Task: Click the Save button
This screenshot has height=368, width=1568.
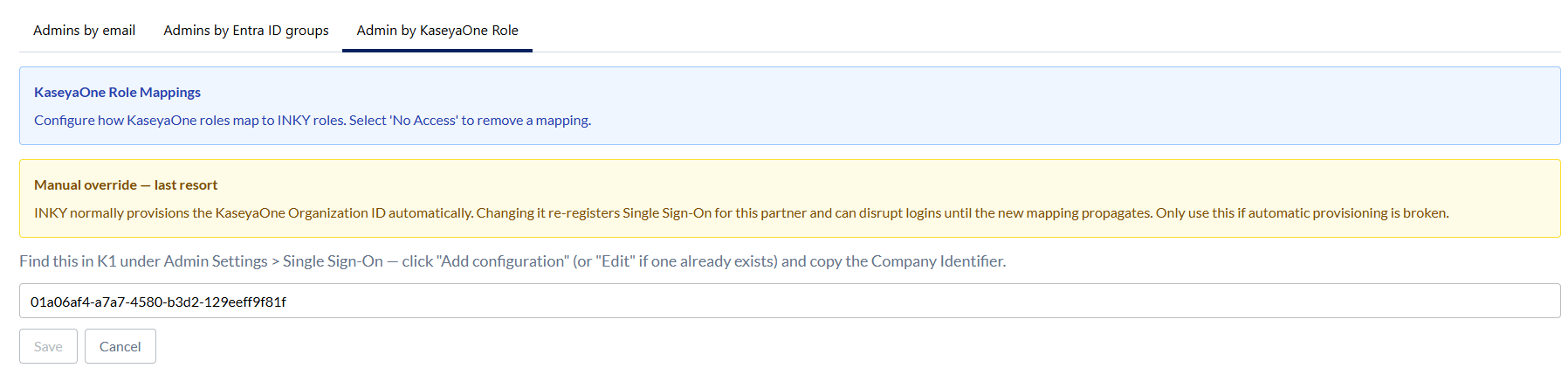Action: [x=48, y=346]
